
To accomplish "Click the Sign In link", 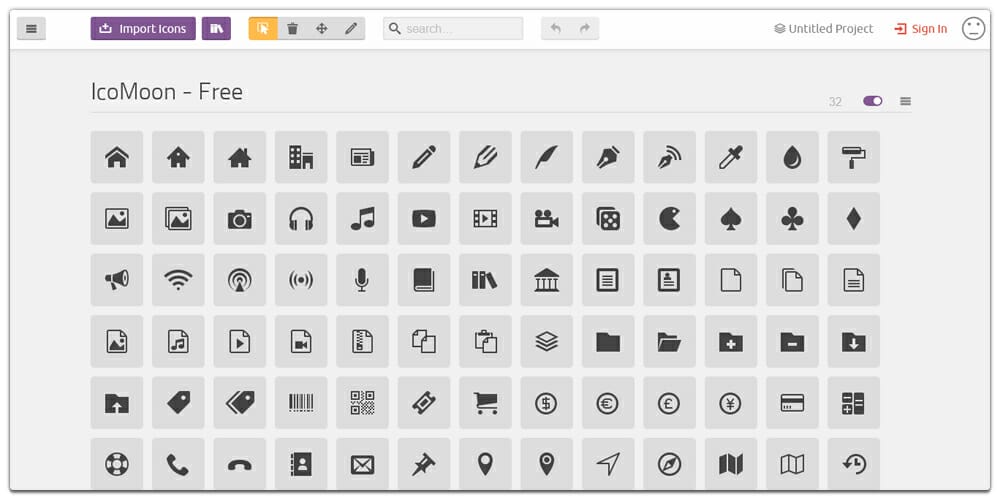I will [x=920, y=29].
